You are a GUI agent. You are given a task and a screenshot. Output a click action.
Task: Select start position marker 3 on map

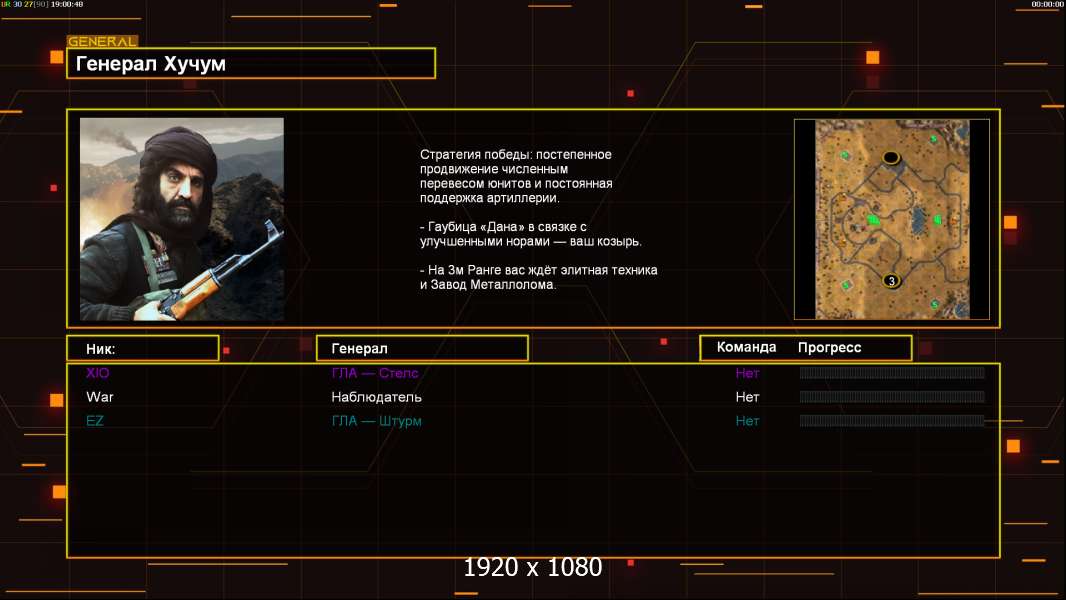[x=891, y=280]
